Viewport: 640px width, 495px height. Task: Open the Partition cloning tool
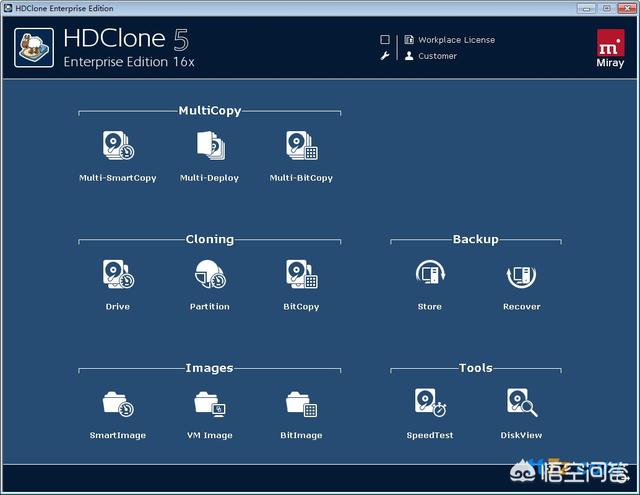[210, 274]
